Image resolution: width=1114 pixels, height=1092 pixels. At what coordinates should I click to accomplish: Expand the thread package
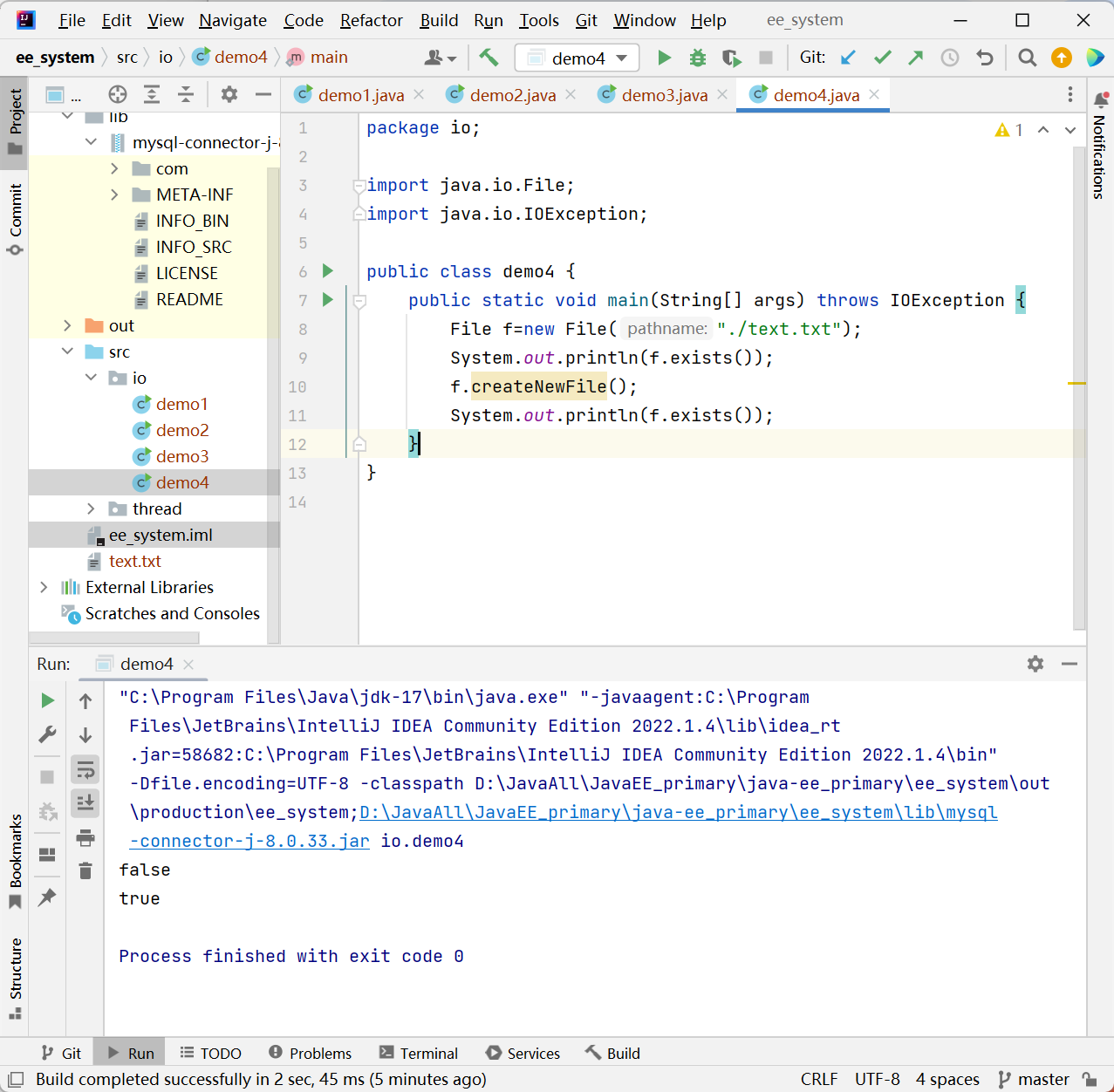(91, 508)
